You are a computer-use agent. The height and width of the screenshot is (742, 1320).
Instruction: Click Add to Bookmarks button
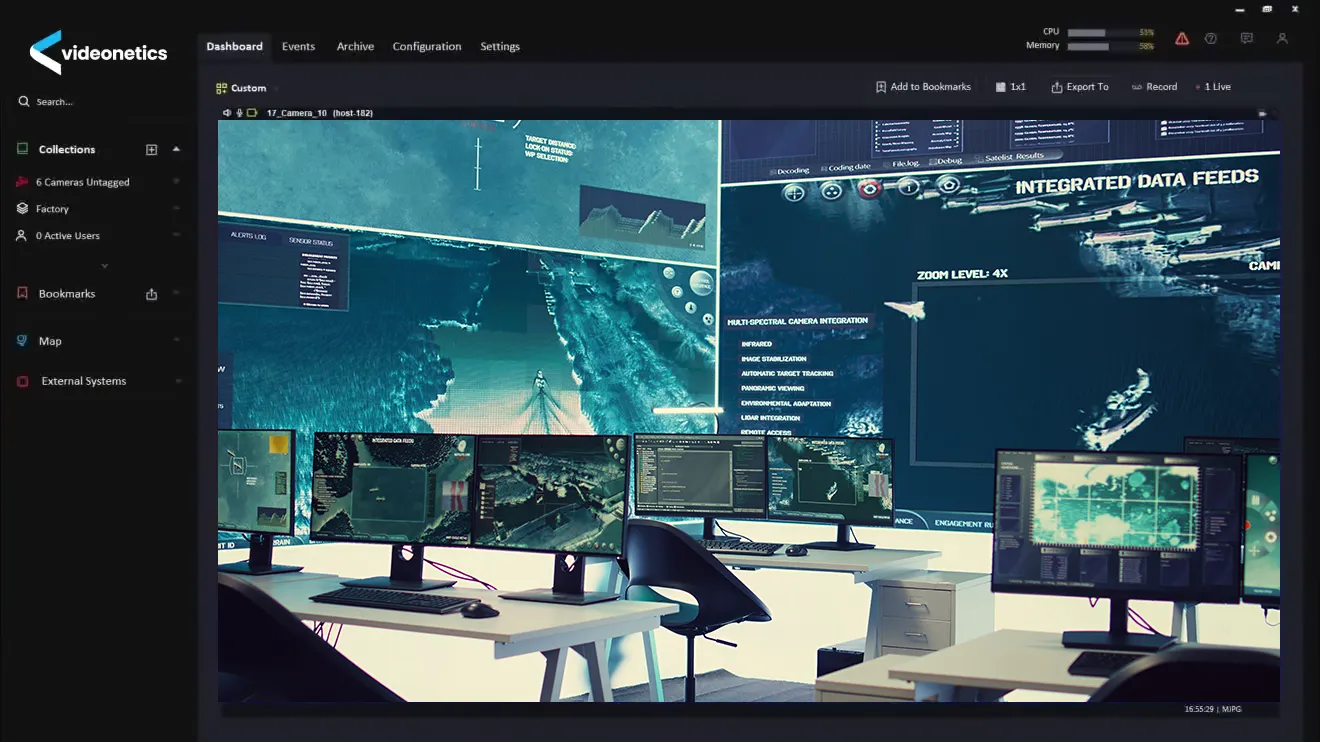pos(923,87)
